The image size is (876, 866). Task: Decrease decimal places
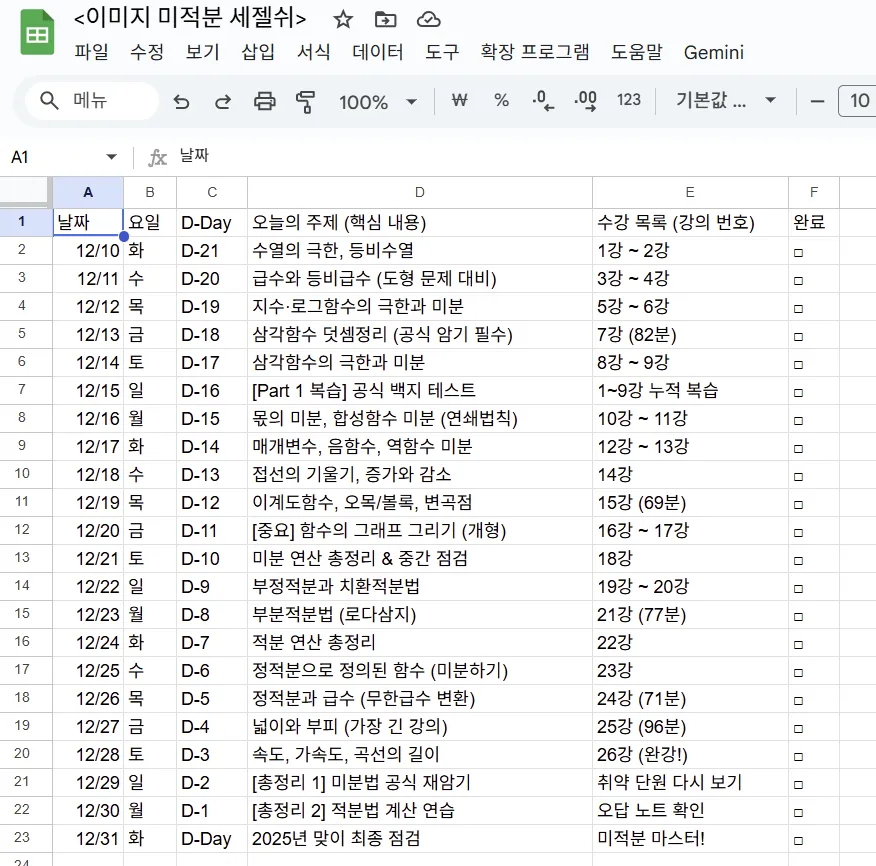click(x=542, y=101)
